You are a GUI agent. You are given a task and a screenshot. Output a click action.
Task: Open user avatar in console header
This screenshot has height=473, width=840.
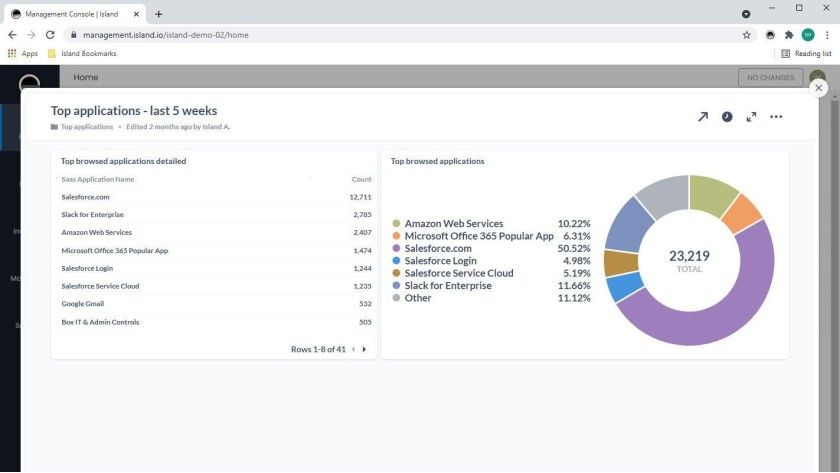[817, 76]
